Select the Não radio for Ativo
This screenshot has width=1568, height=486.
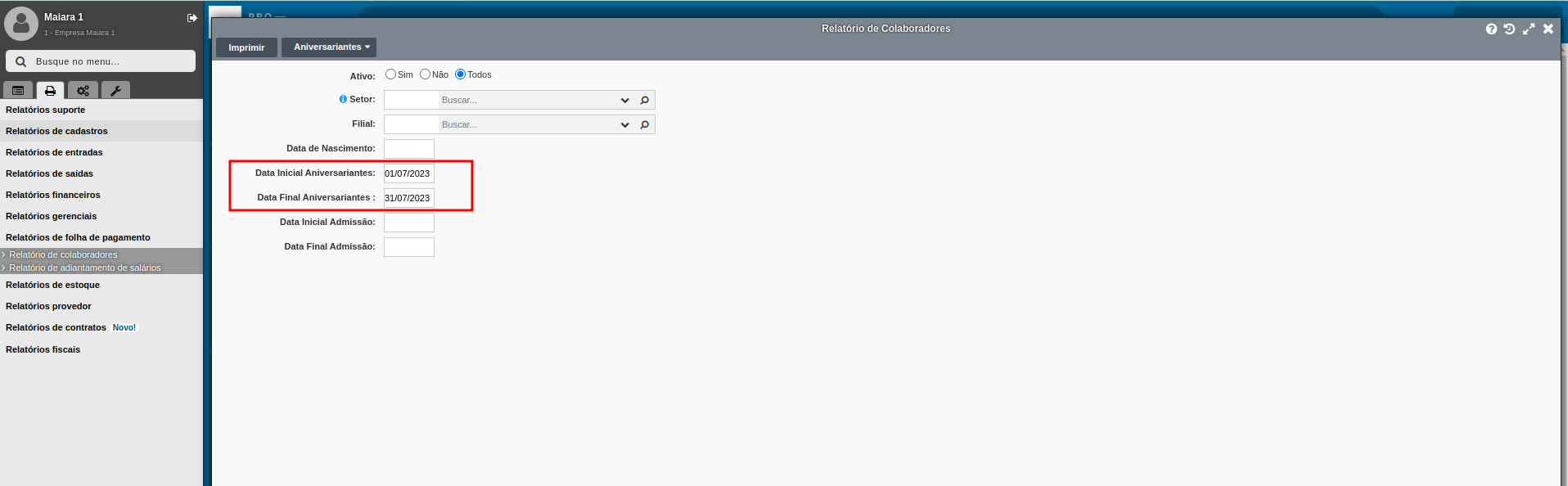click(x=425, y=74)
